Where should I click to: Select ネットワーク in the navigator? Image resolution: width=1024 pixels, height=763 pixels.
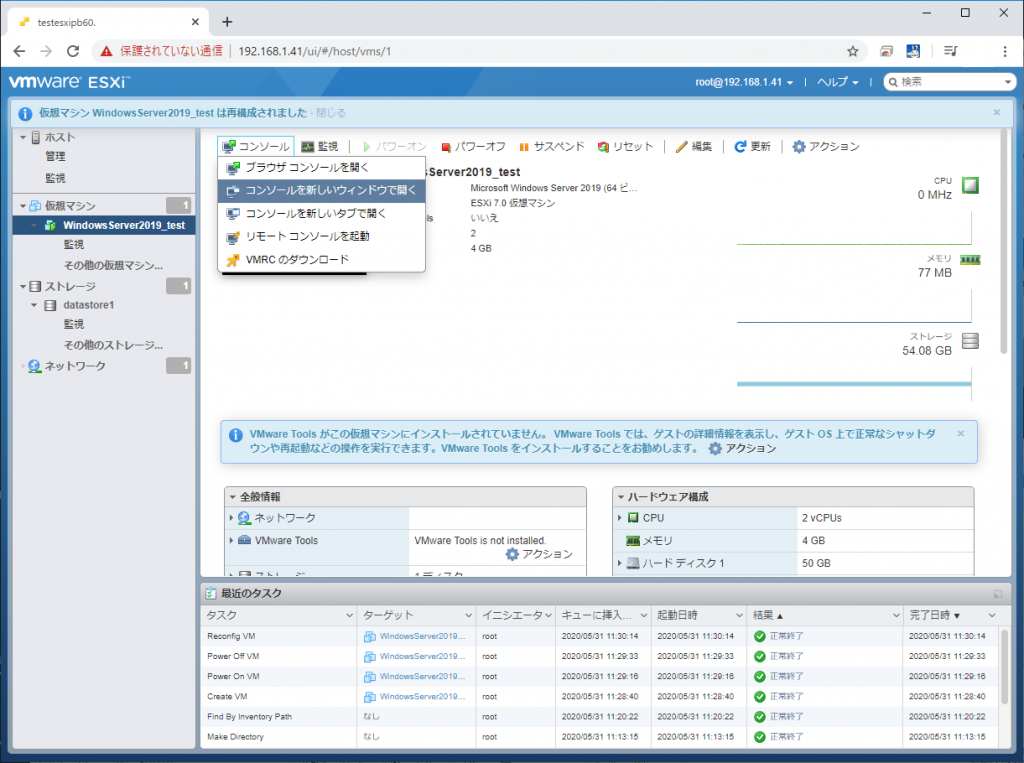74,366
